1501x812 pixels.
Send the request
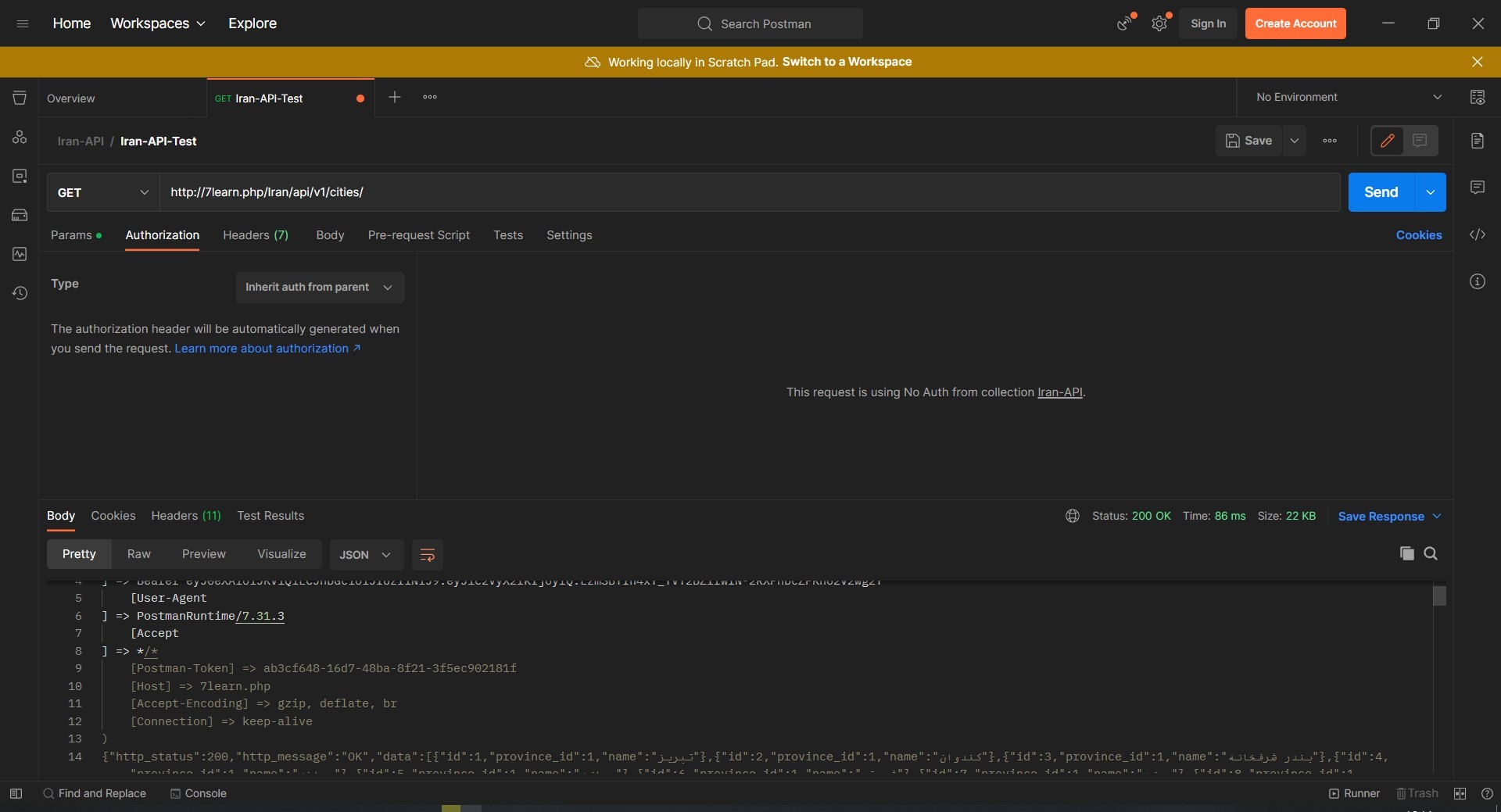[x=1381, y=192]
